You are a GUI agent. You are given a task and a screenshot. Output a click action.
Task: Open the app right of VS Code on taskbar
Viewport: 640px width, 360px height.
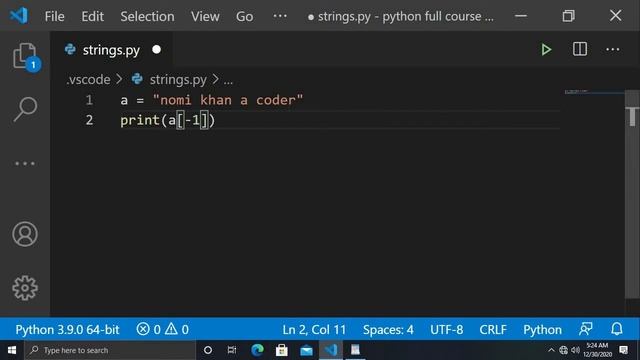(355, 350)
